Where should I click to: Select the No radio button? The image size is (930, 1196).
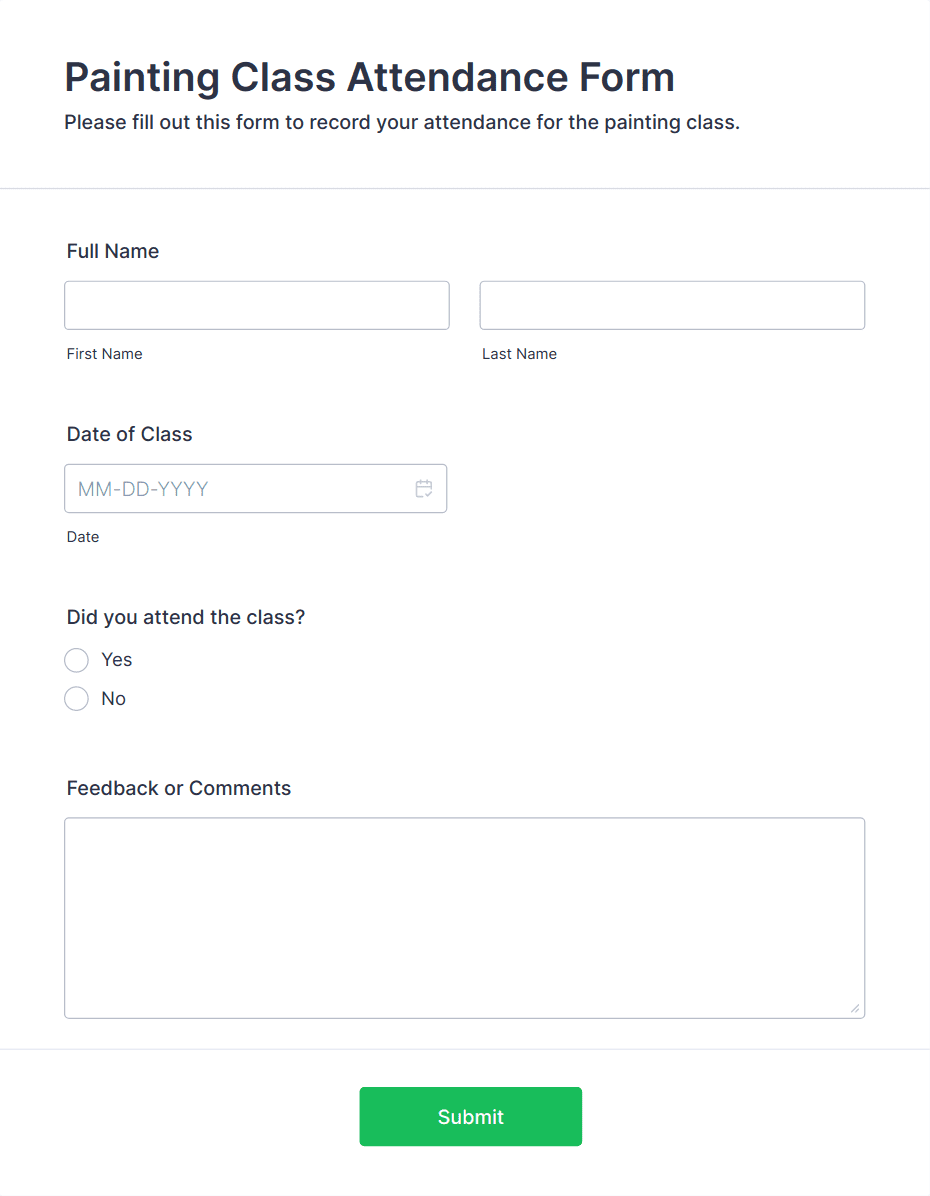pyautogui.click(x=76, y=699)
